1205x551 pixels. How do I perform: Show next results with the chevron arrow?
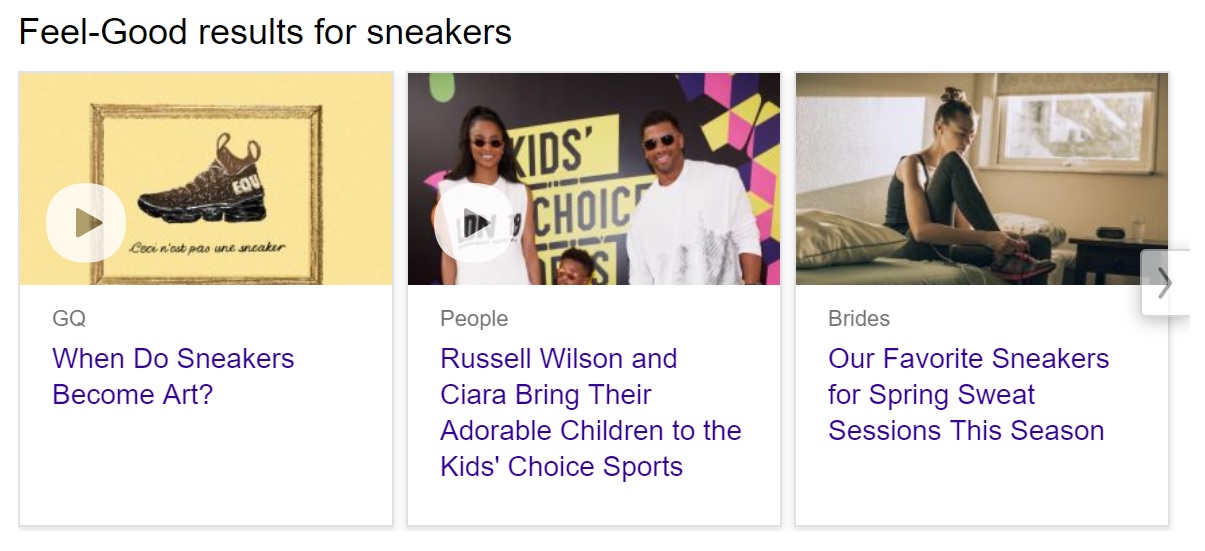coord(1165,283)
